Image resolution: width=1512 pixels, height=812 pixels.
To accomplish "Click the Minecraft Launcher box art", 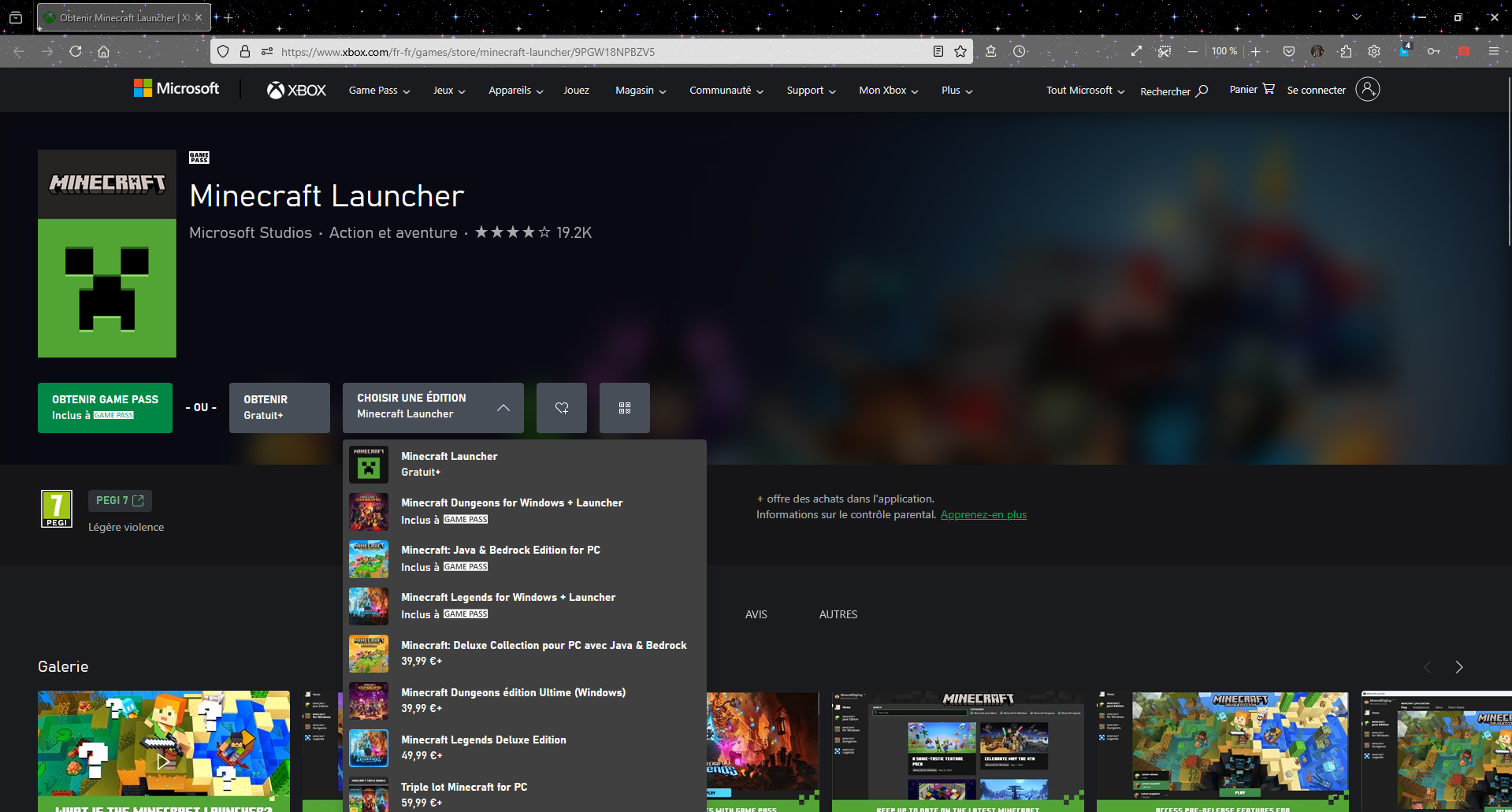I will pos(107,254).
